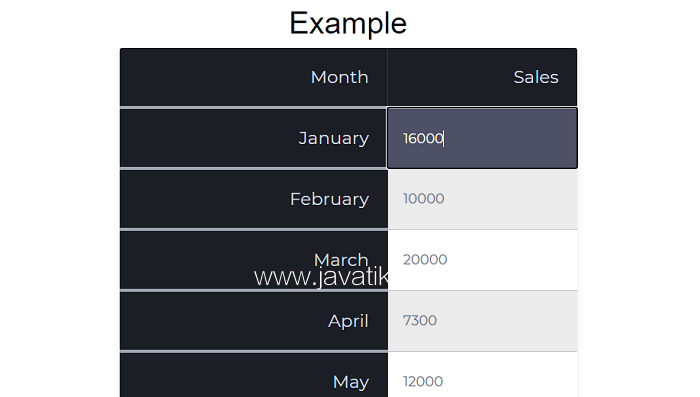
Task: Click the www.javatik watermark text
Action: [321, 277]
